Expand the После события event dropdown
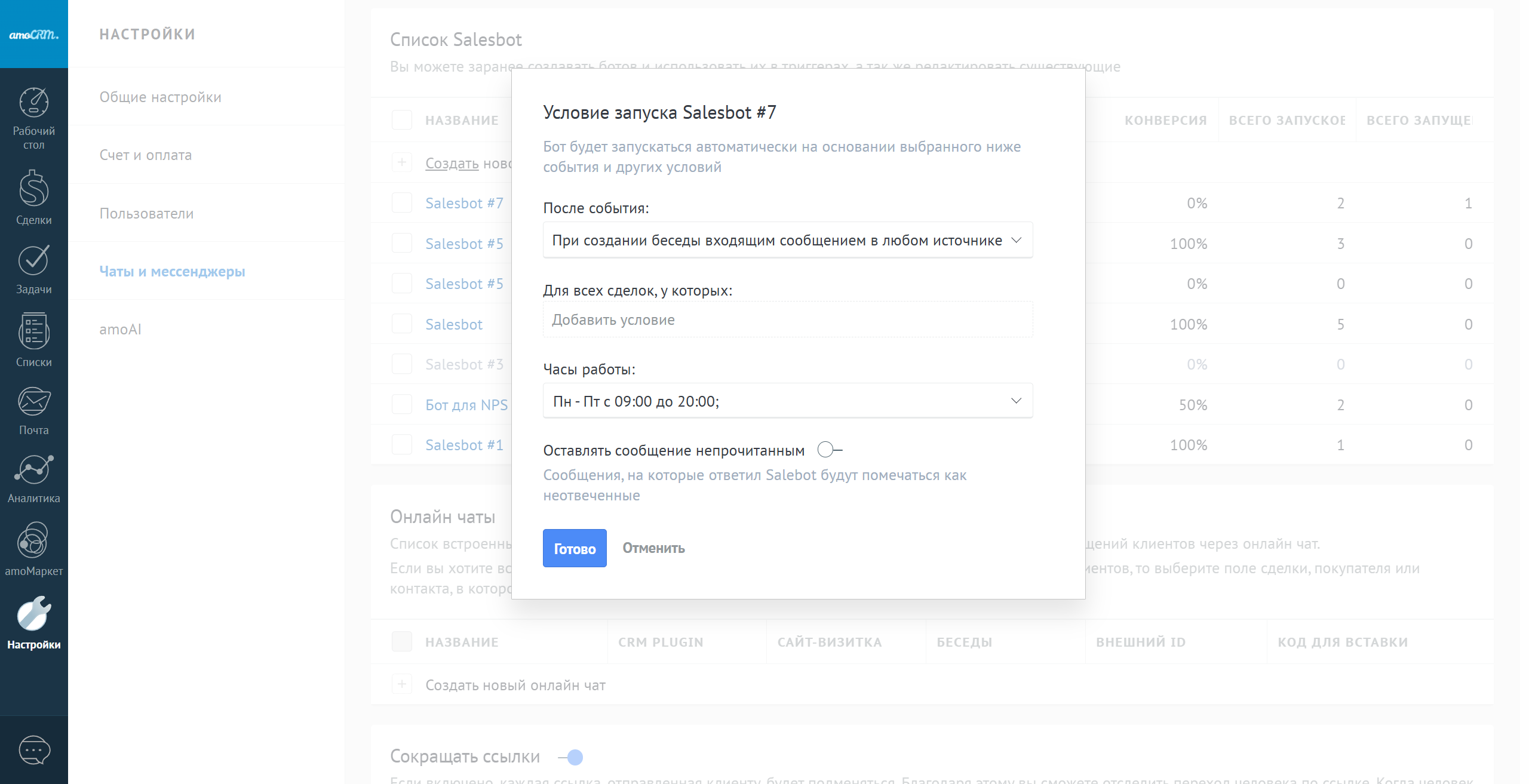This screenshot has width=1529, height=784. [x=787, y=240]
